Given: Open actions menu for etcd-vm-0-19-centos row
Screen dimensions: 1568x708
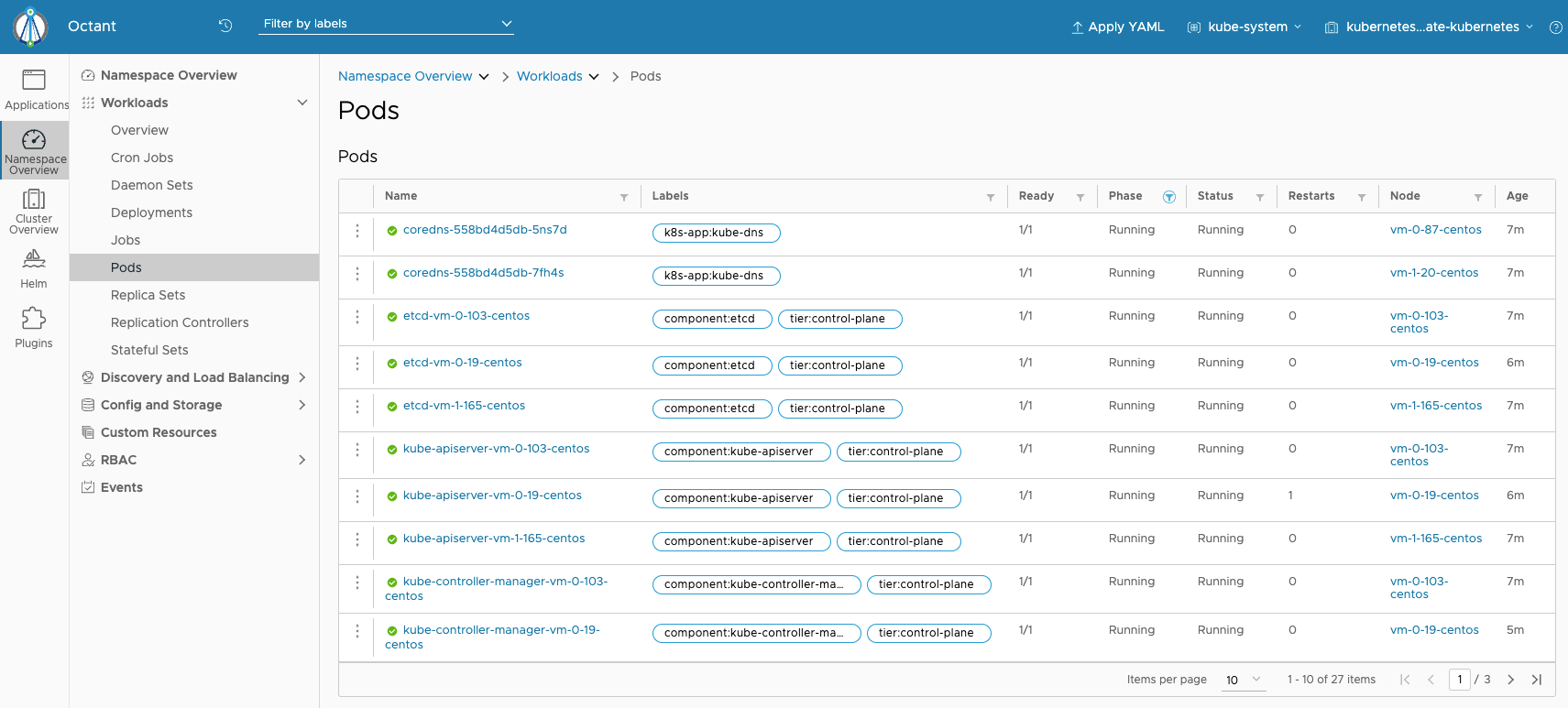Looking at the screenshot, I should (x=357, y=364).
